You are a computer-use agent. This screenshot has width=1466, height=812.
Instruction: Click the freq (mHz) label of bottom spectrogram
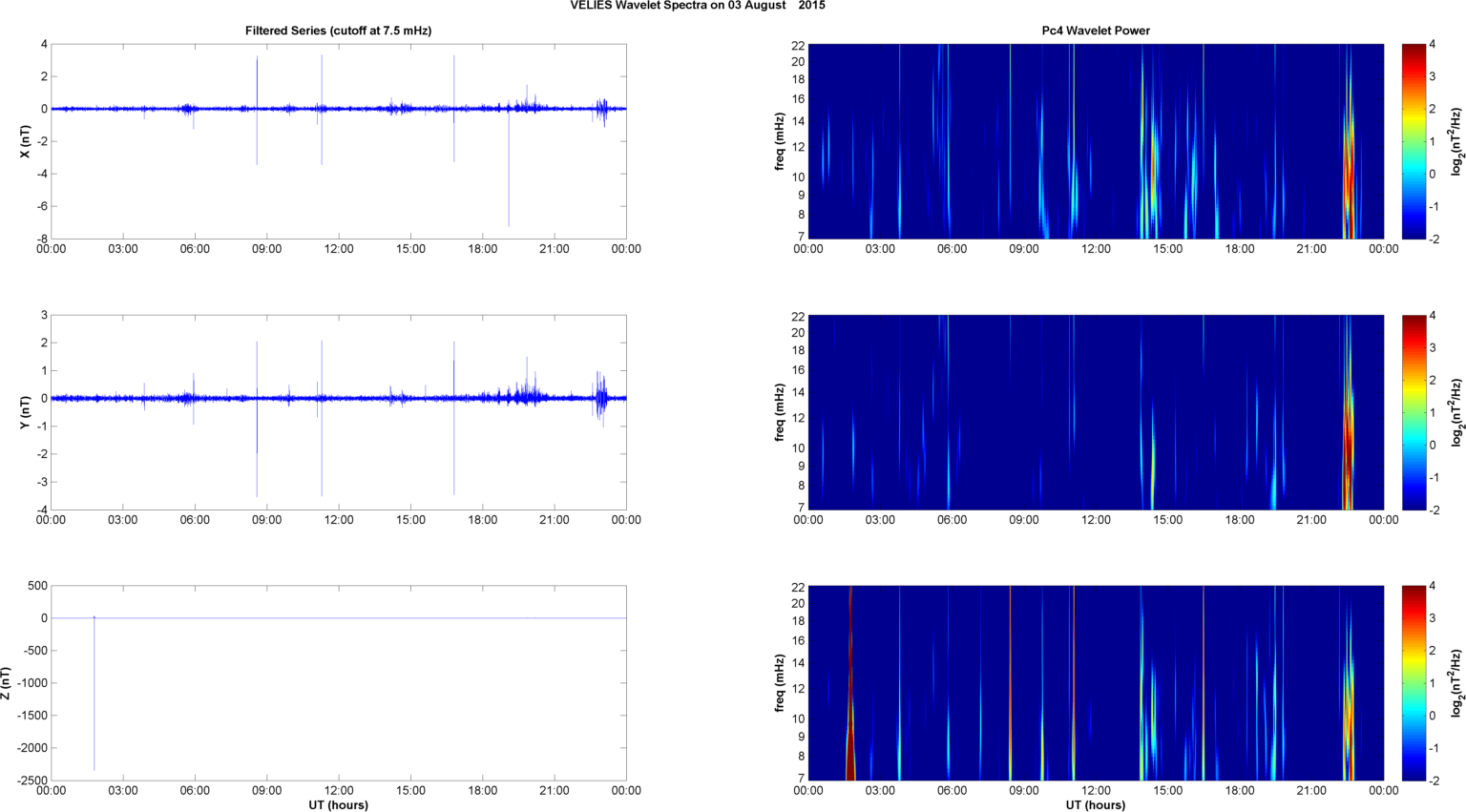pyautogui.click(x=780, y=683)
